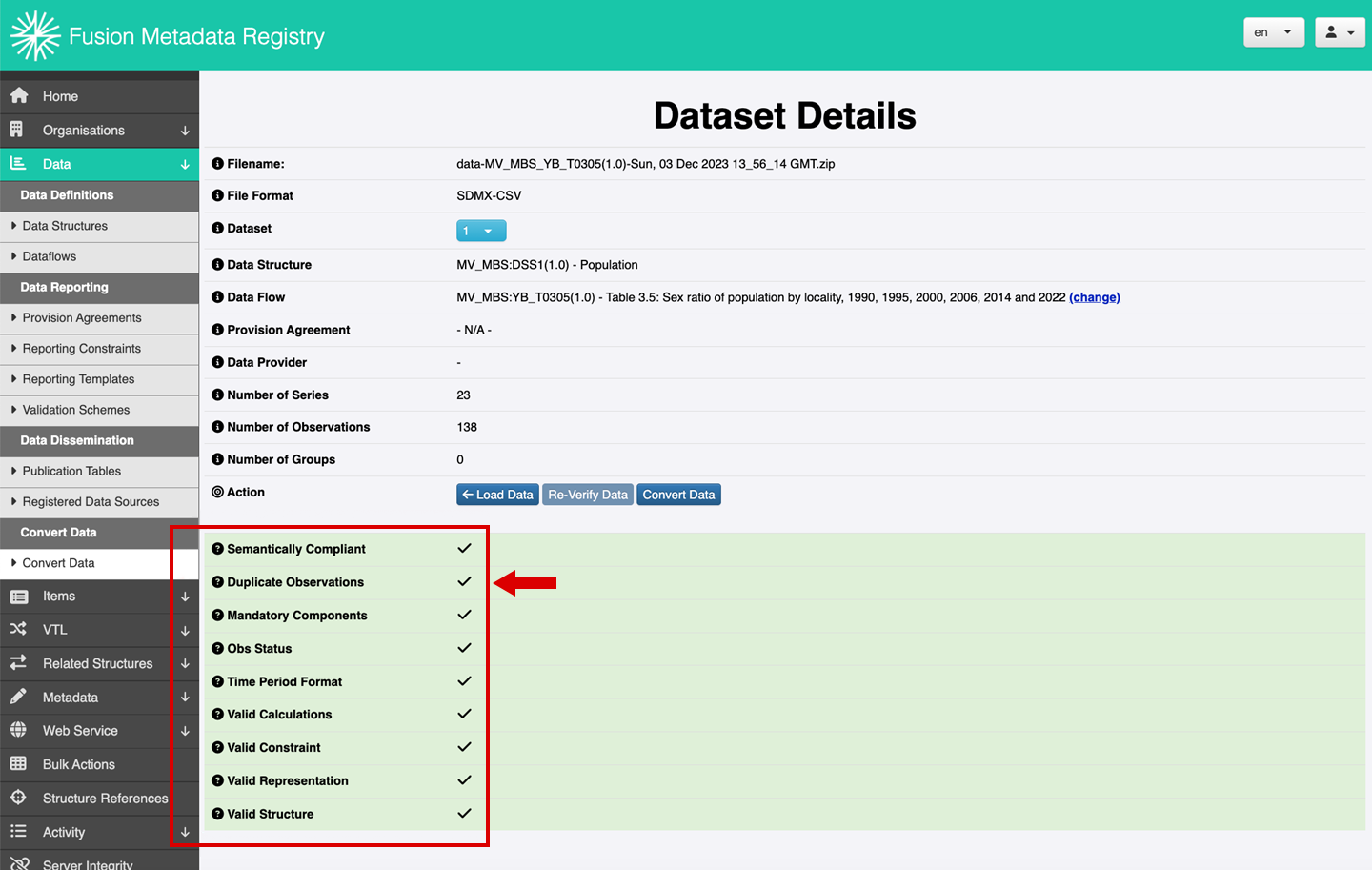Click the Bulk Actions grid icon
The image size is (1372, 870).
(x=18, y=763)
